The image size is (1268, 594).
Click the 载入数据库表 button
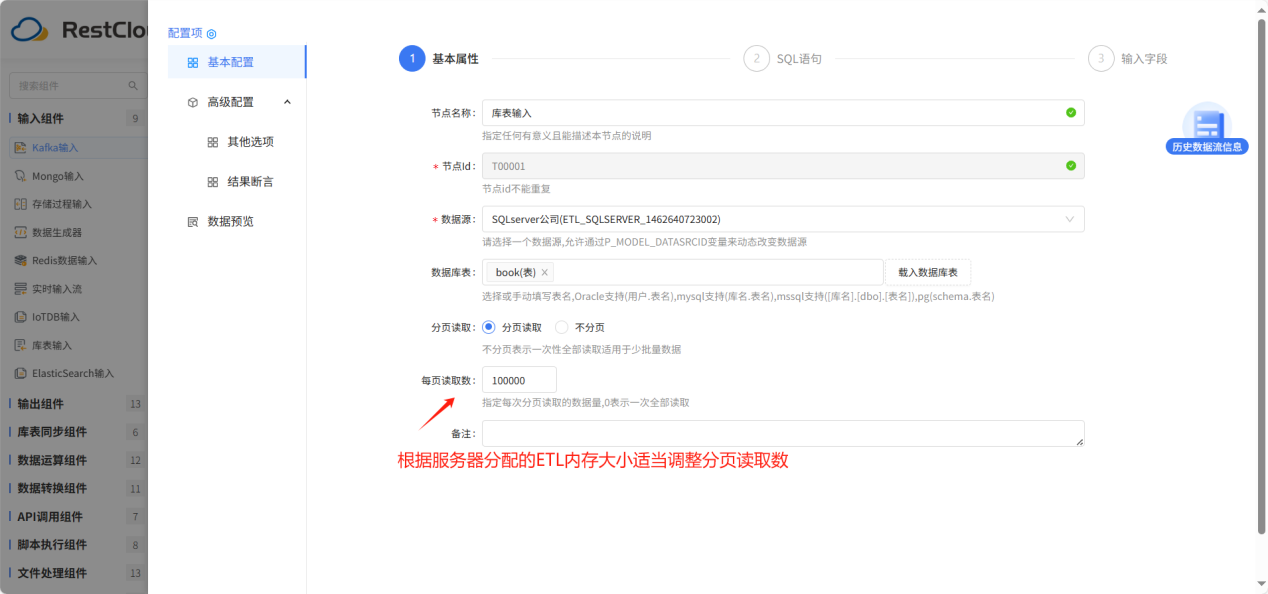[x=928, y=272]
